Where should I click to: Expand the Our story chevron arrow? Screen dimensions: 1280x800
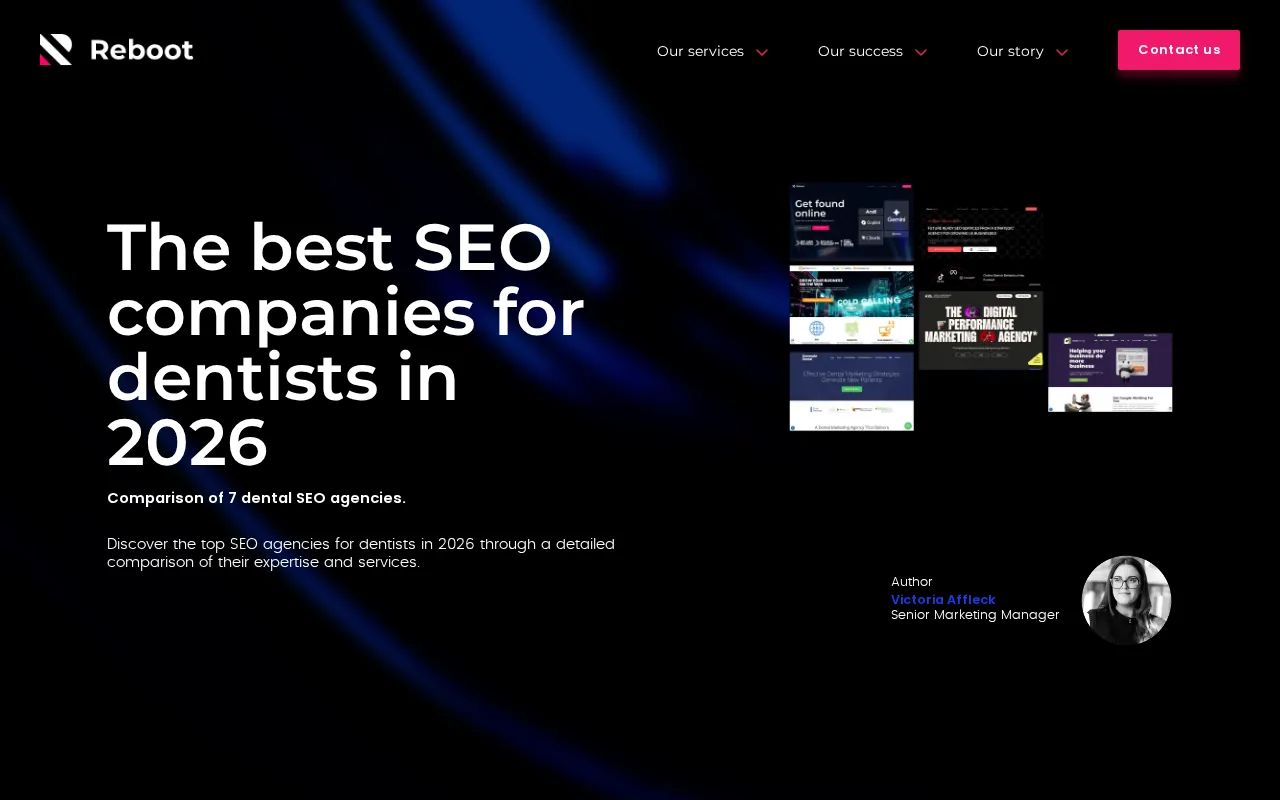tap(1062, 52)
